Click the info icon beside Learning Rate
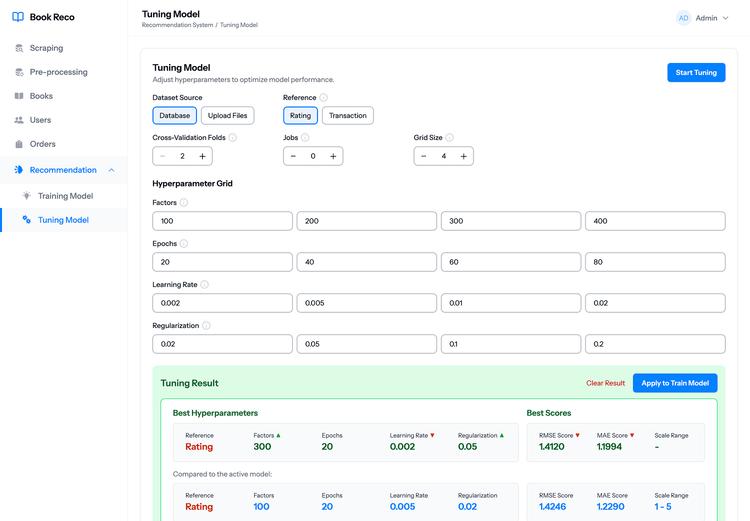 pos(204,285)
